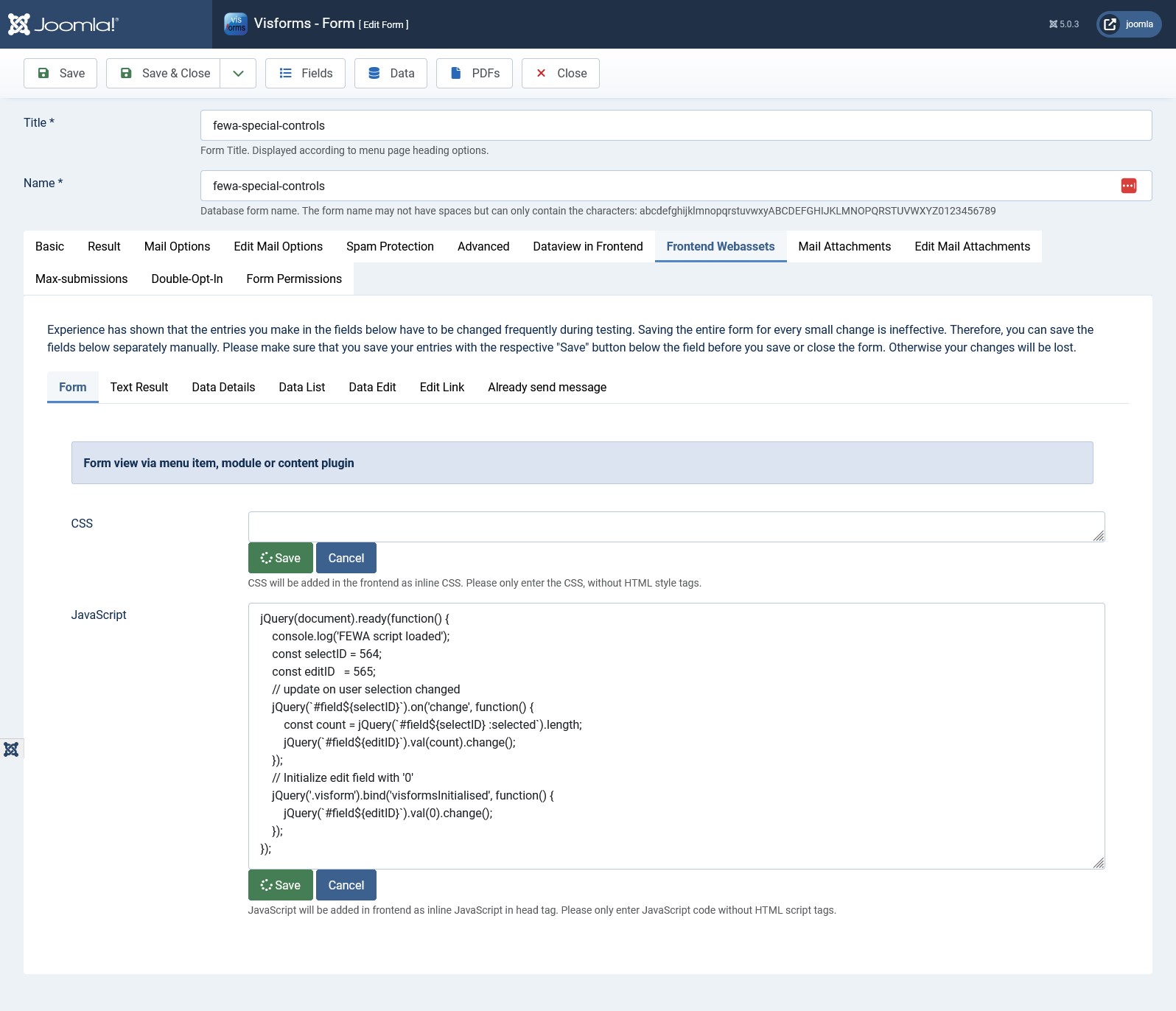Click the floating Joomla icon on left edge
1176x1011 pixels.
tap(11, 749)
